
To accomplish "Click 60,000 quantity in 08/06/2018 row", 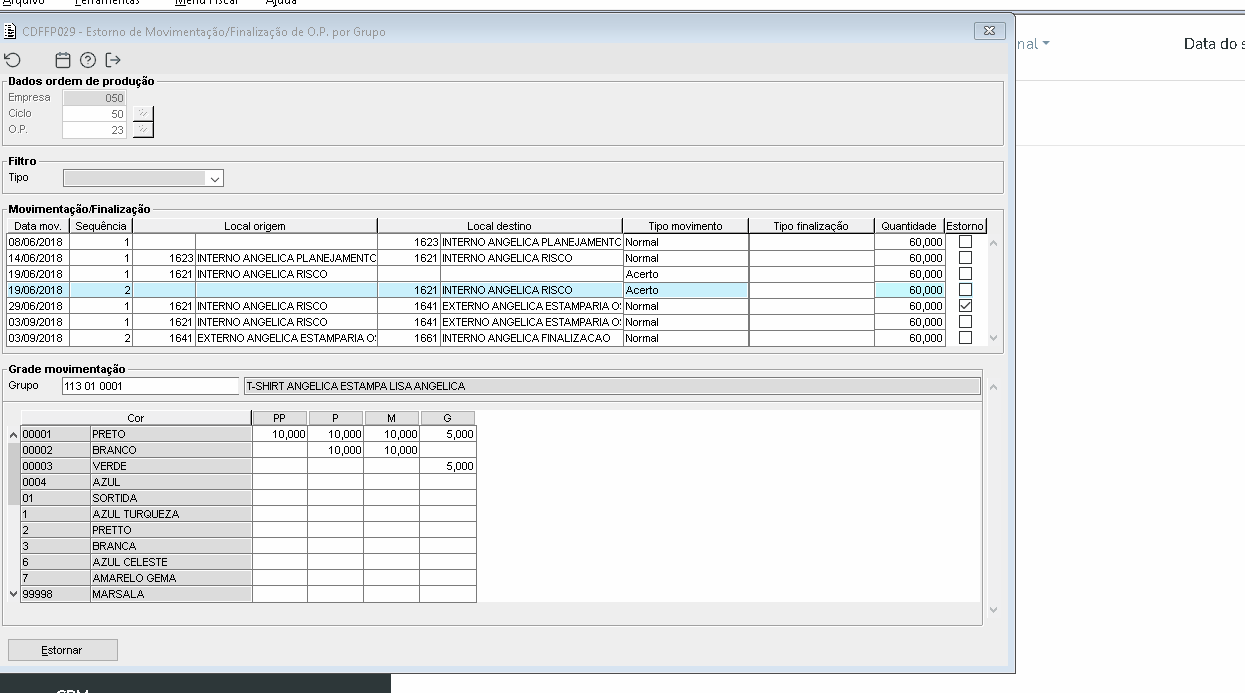I will (x=909, y=242).
